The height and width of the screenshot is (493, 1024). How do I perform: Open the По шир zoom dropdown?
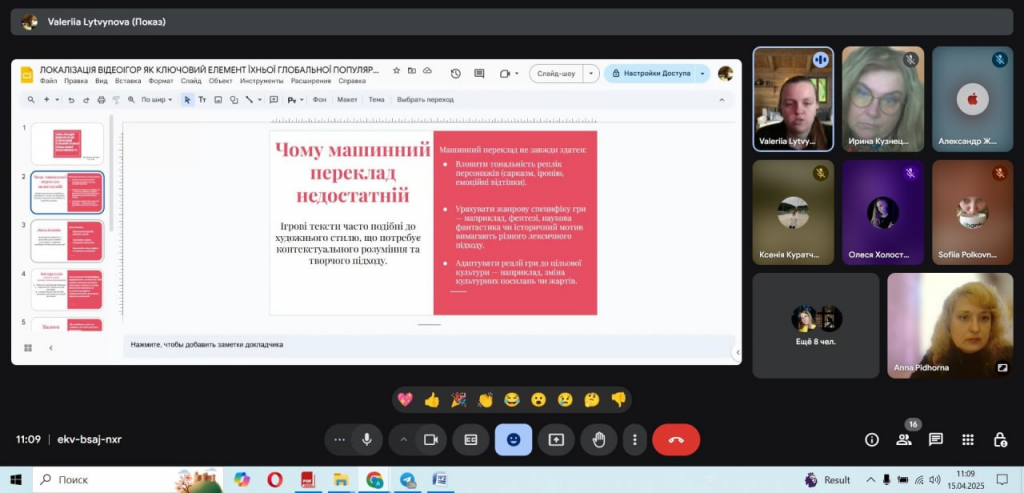pos(156,100)
